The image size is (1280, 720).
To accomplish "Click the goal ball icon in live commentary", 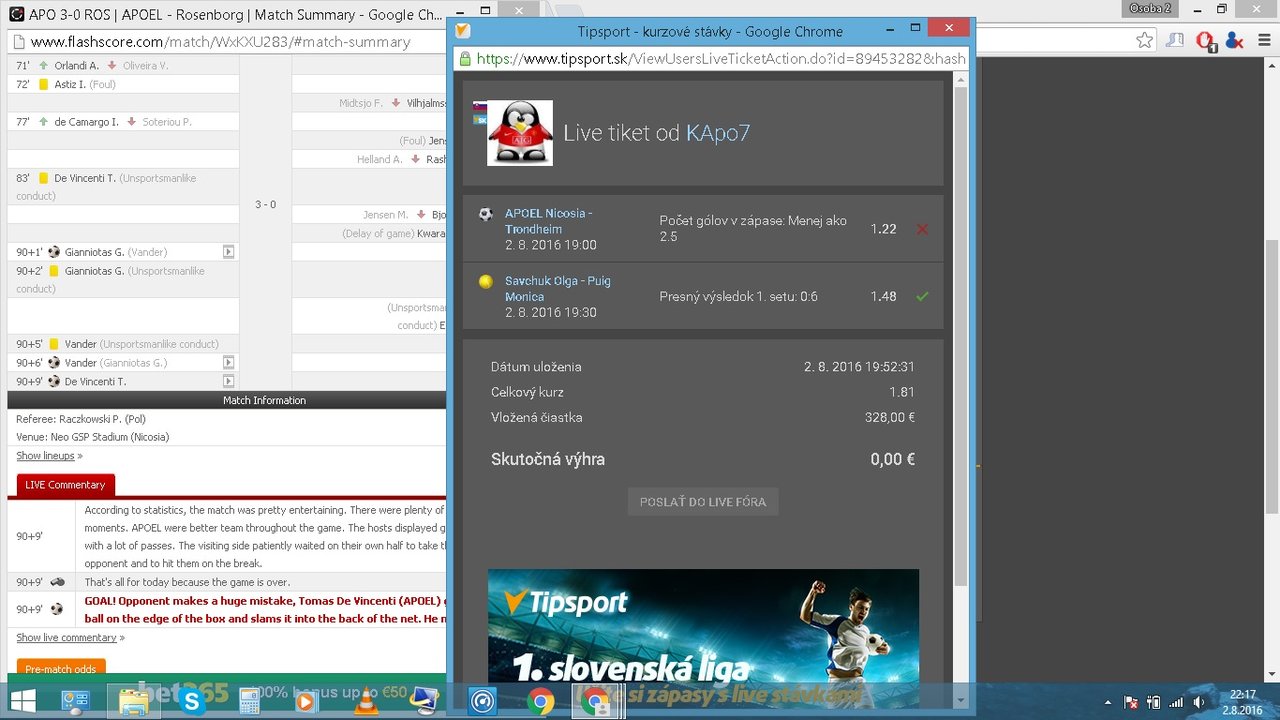I will (x=57, y=609).
